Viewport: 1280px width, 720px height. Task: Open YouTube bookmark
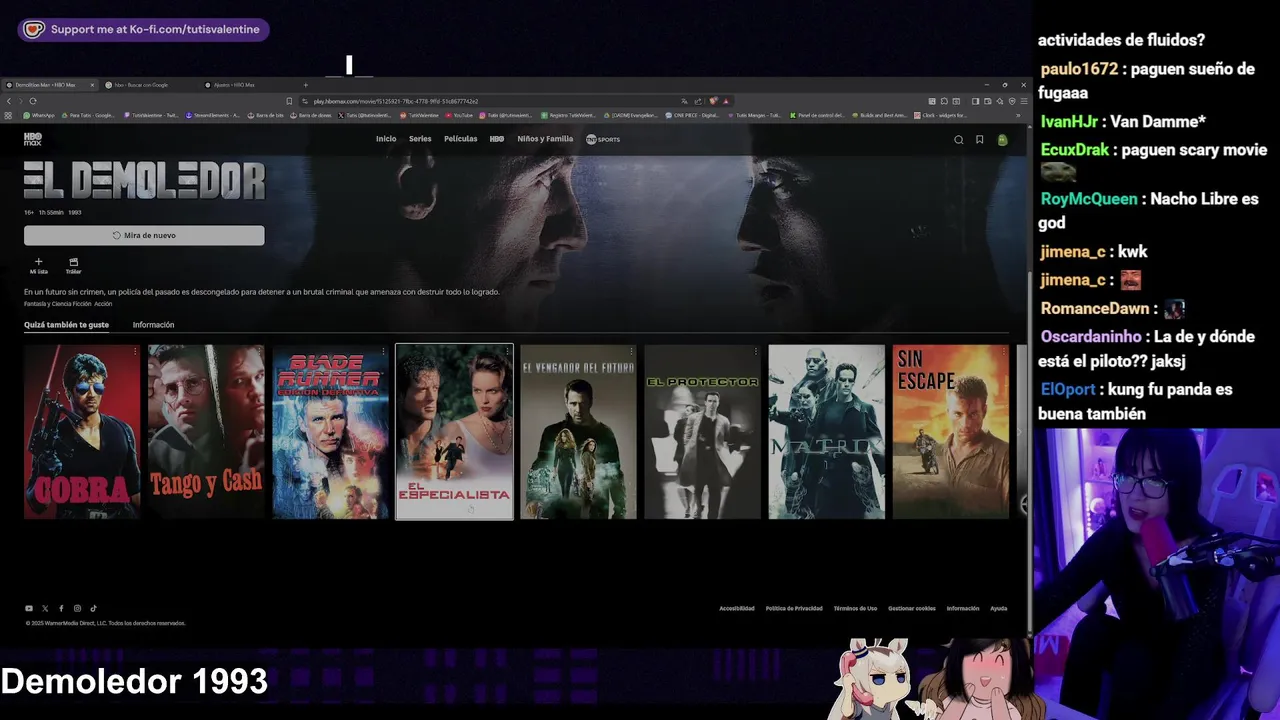(459, 115)
